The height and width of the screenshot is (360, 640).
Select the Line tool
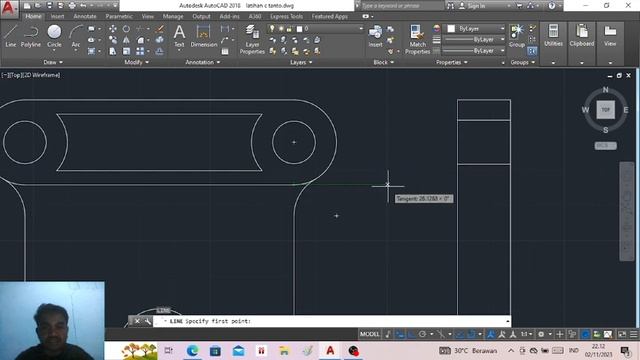[11, 36]
